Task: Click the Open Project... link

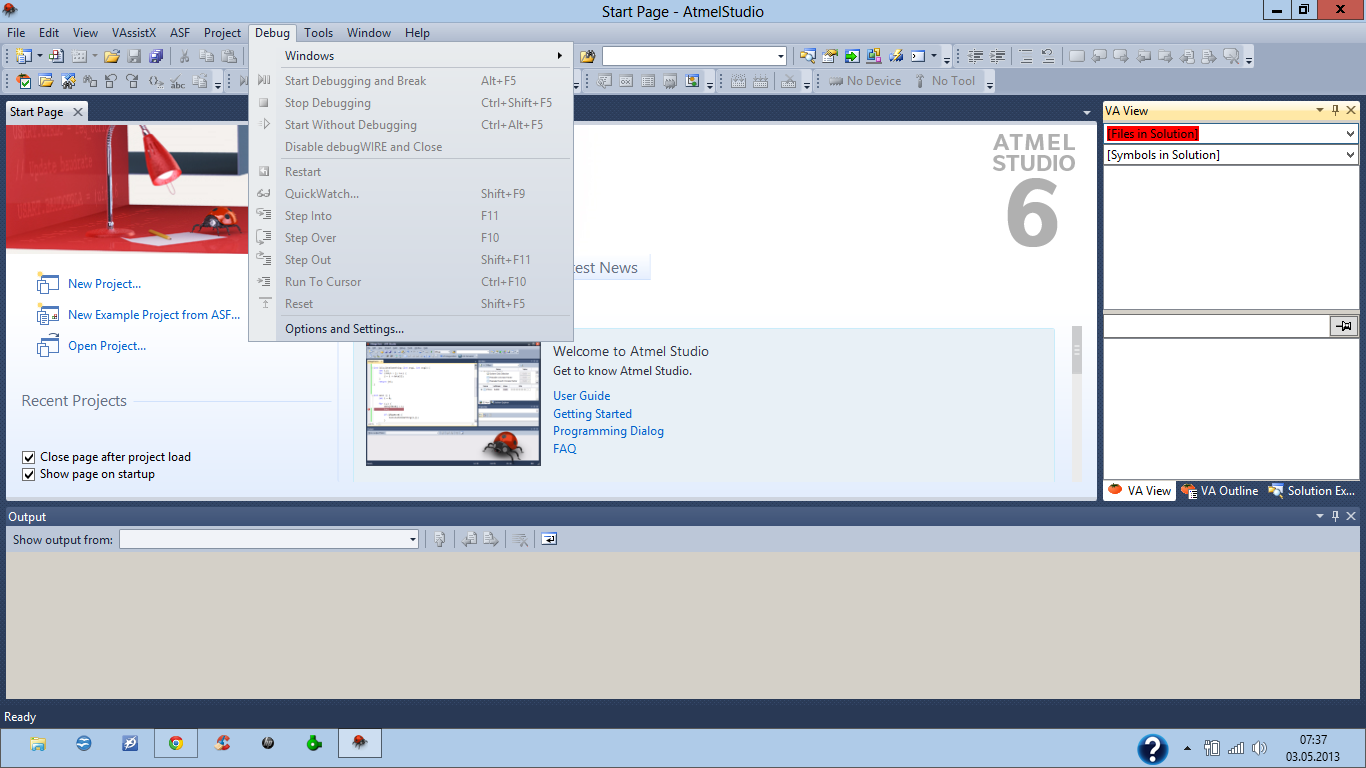Action: click(107, 346)
